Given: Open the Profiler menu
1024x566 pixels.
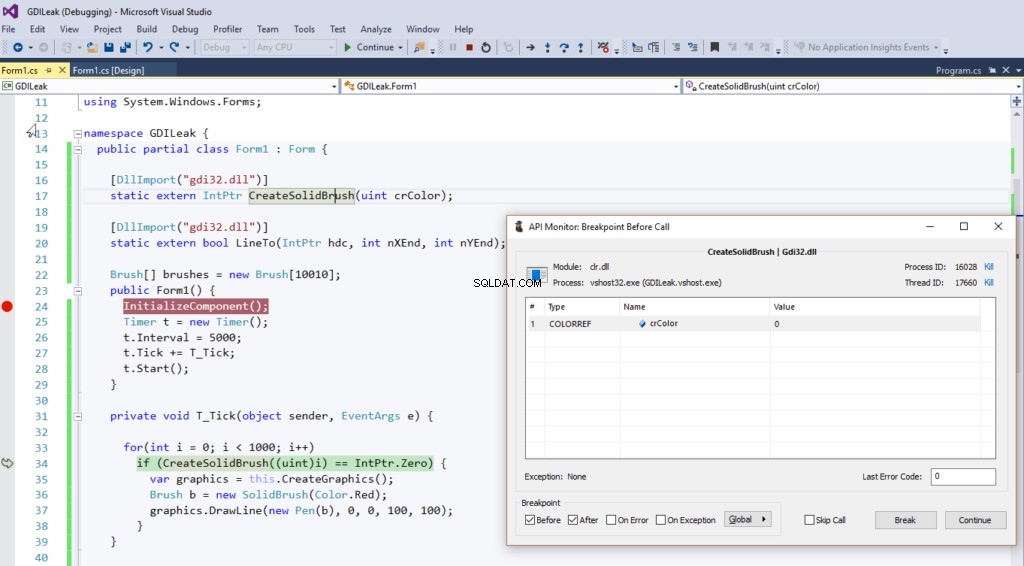Looking at the screenshot, I should pyautogui.click(x=227, y=29).
